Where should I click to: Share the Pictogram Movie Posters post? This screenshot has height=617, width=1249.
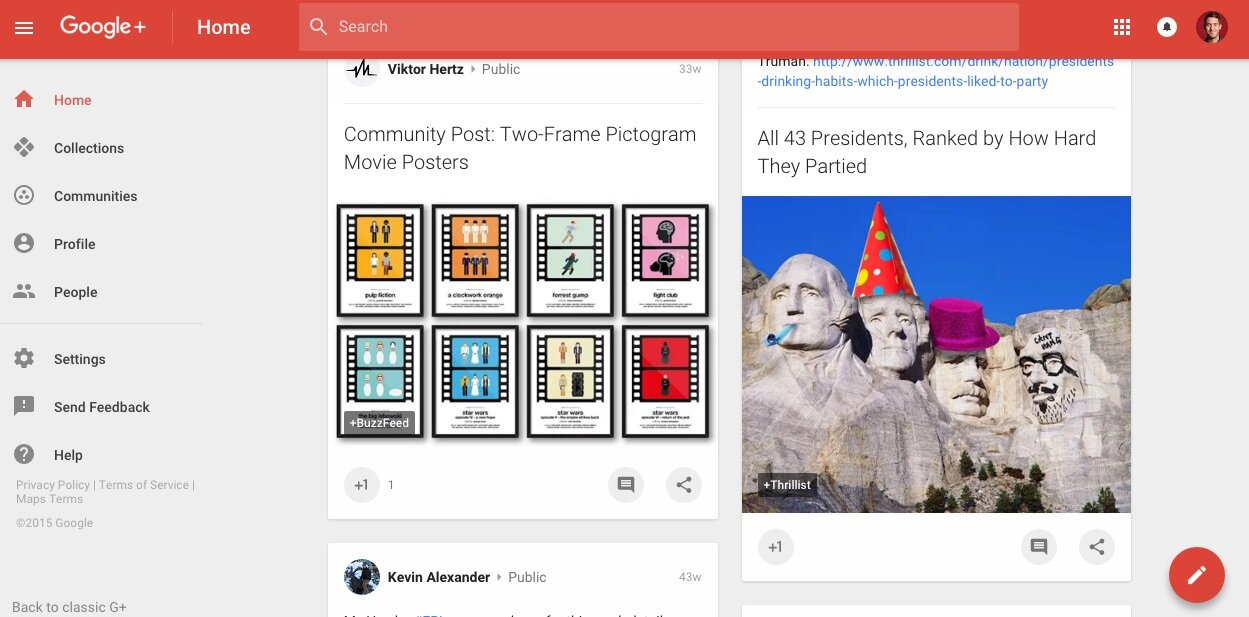click(684, 485)
